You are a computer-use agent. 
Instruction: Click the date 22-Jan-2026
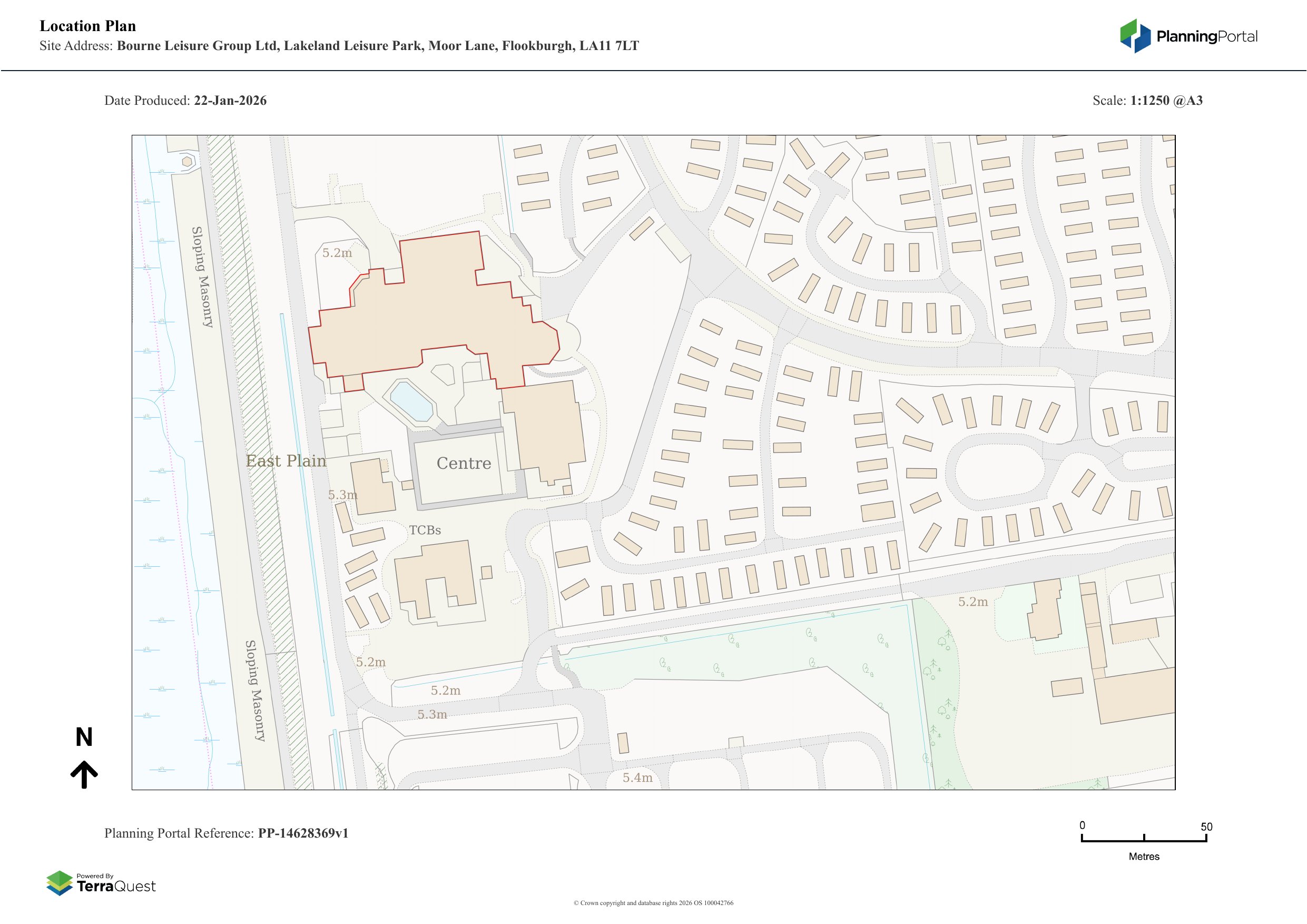(x=230, y=101)
